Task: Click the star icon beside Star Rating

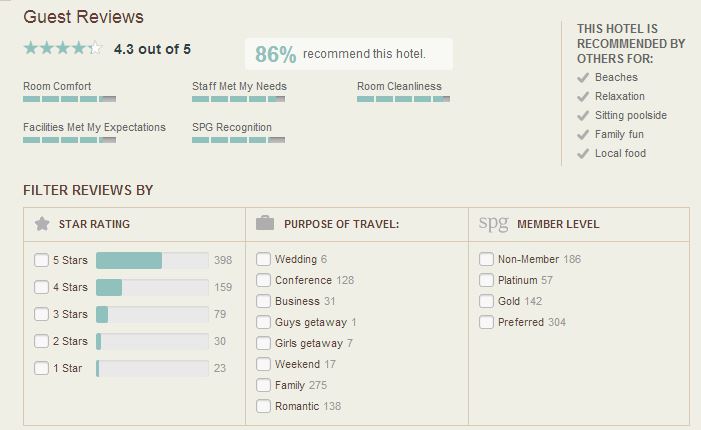Action: click(42, 223)
